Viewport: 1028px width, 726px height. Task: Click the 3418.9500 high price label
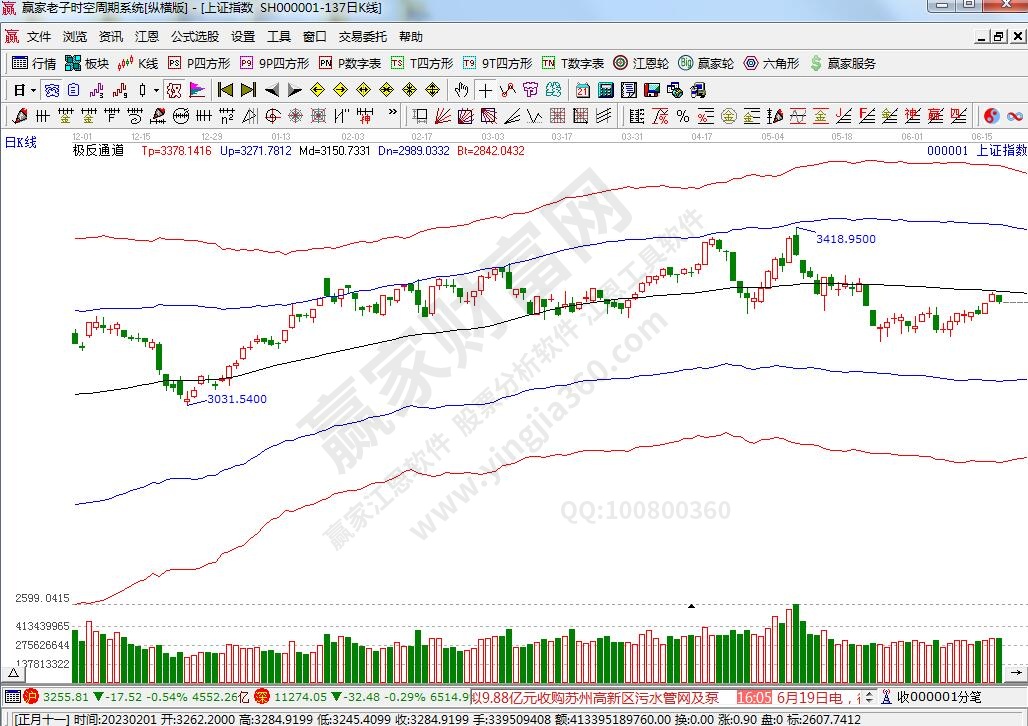[x=846, y=239]
